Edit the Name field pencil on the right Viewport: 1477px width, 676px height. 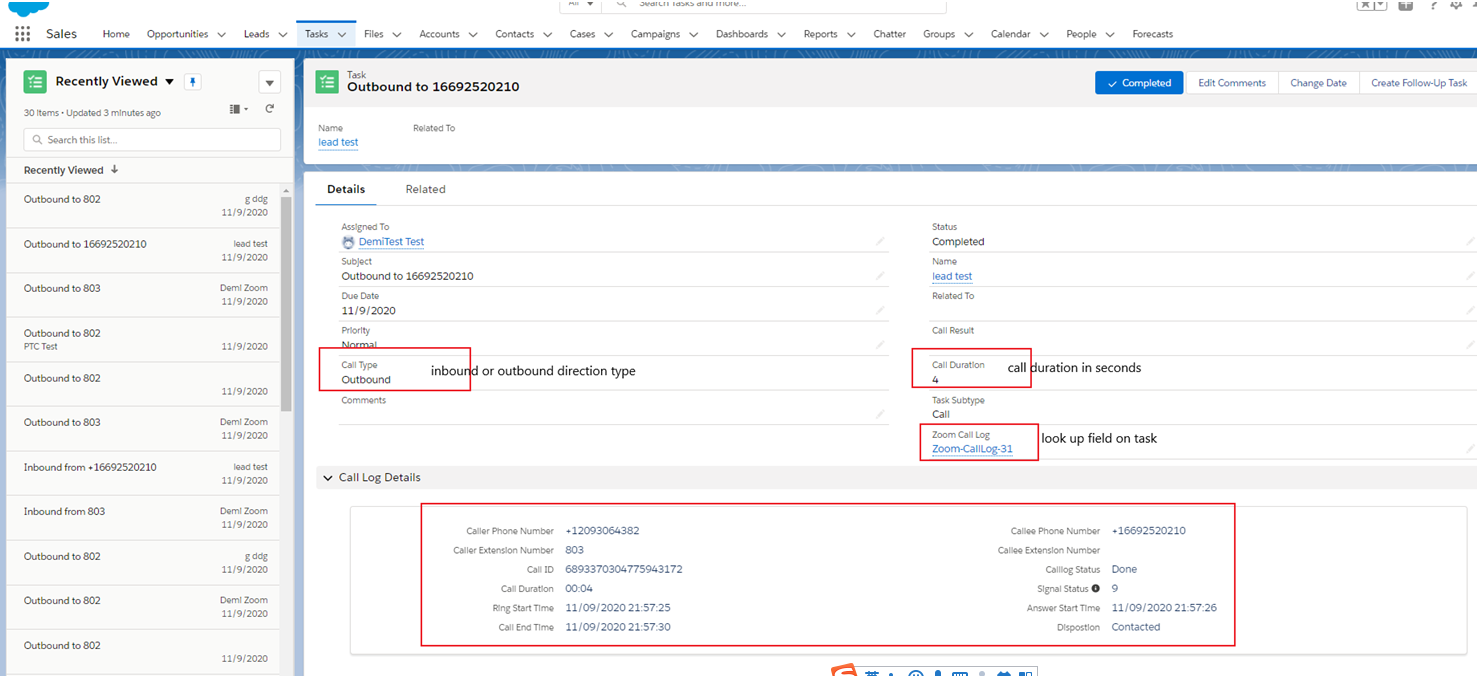pyautogui.click(x=1470, y=276)
